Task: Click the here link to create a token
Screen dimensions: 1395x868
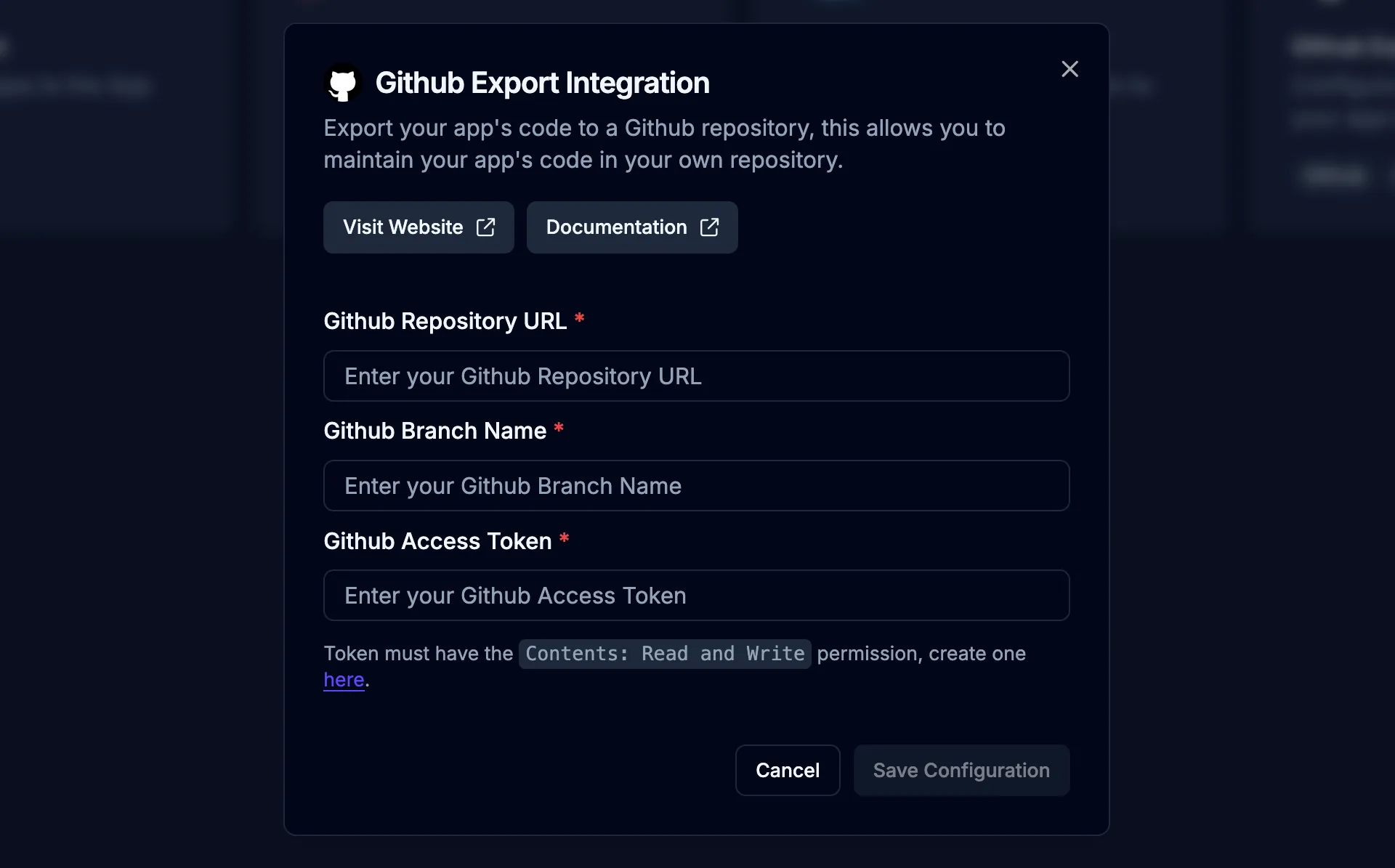Action: click(343, 679)
